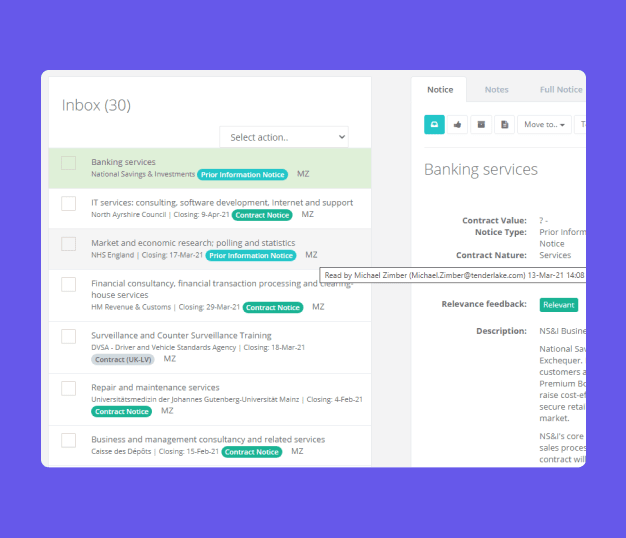Screen dimensions: 626x538
Task: Tick checkbox for Repair and maintenance services
Action: (x=69, y=388)
